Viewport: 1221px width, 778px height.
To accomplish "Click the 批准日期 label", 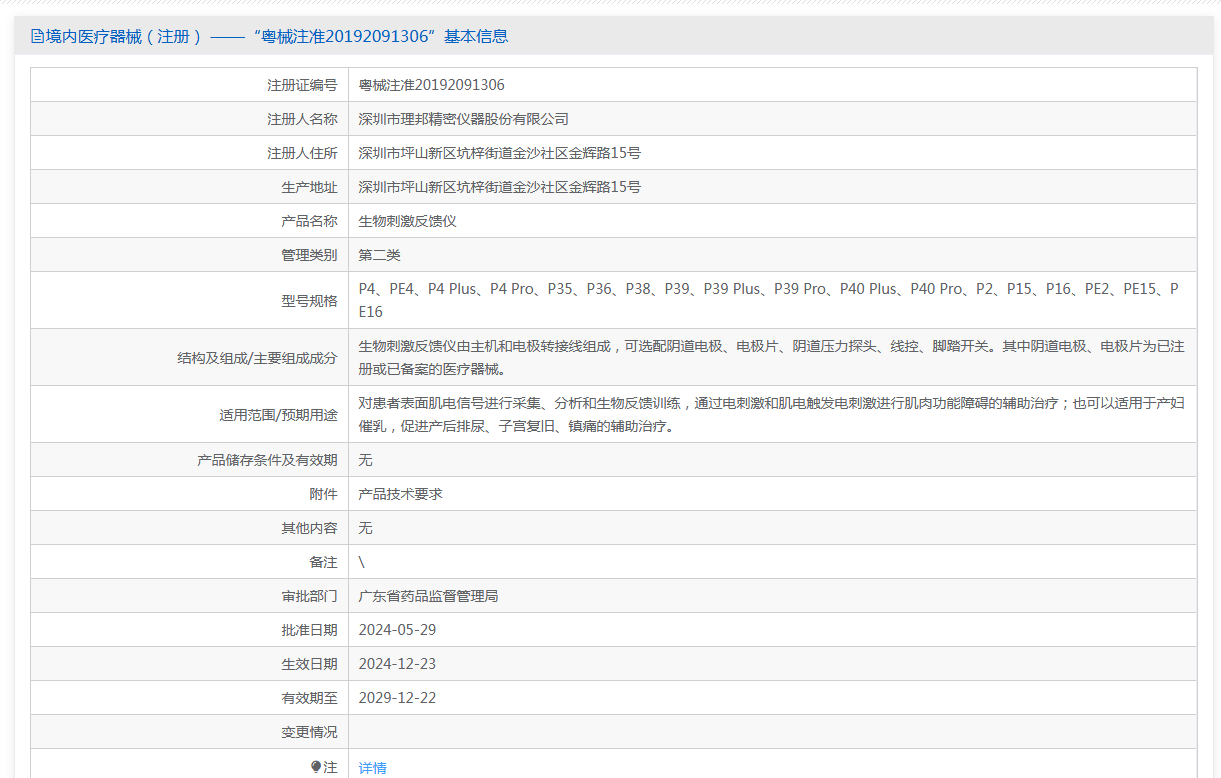I will 309,630.
